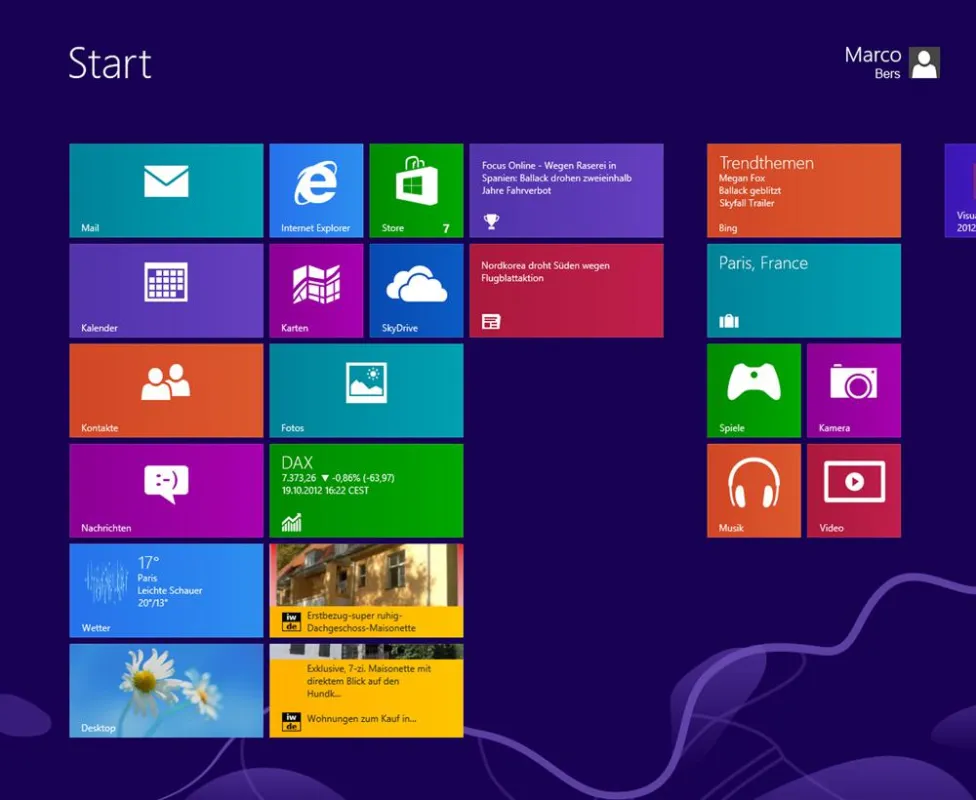Open the Video tile
The width and height of the screenshot is (976, 800).
(x=854, y=491)
